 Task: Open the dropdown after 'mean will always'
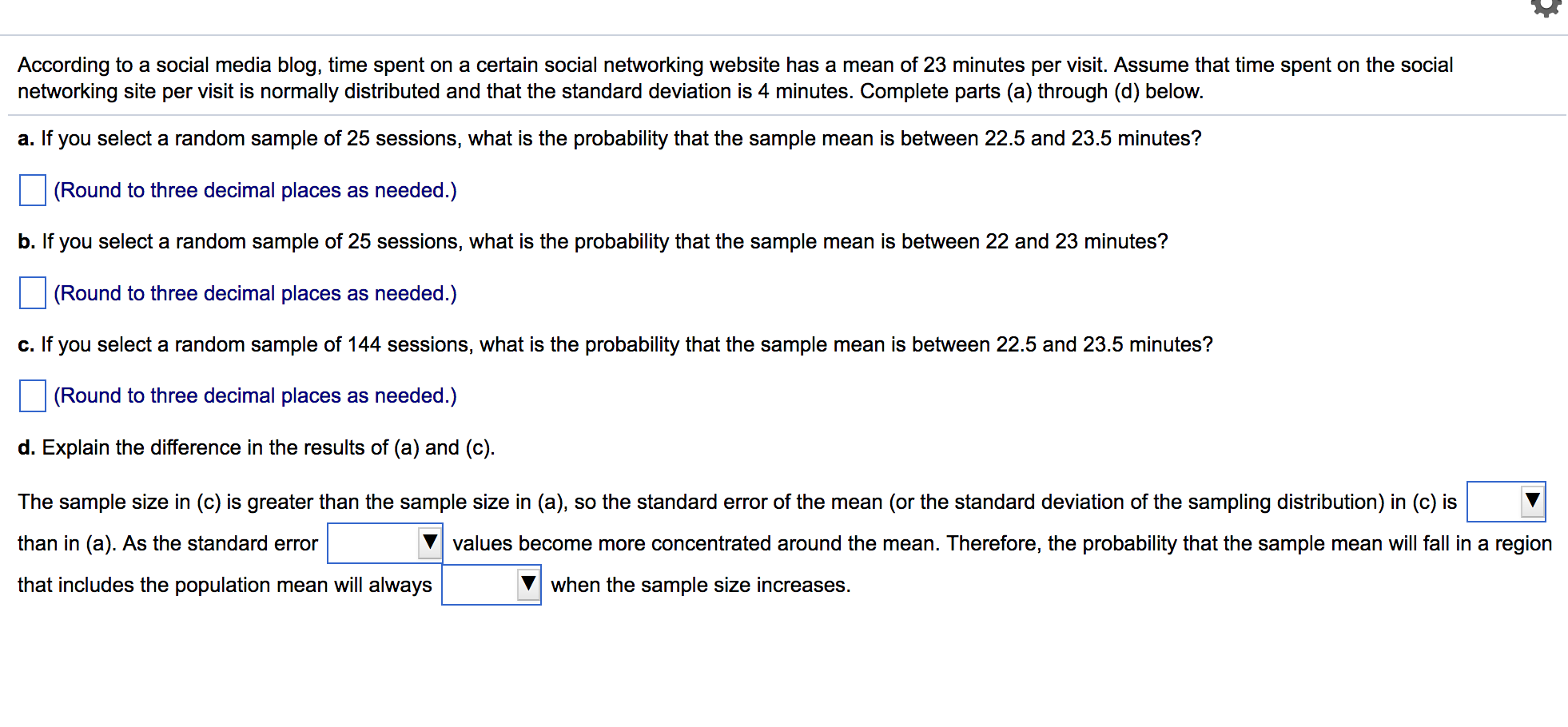point(491,585)
